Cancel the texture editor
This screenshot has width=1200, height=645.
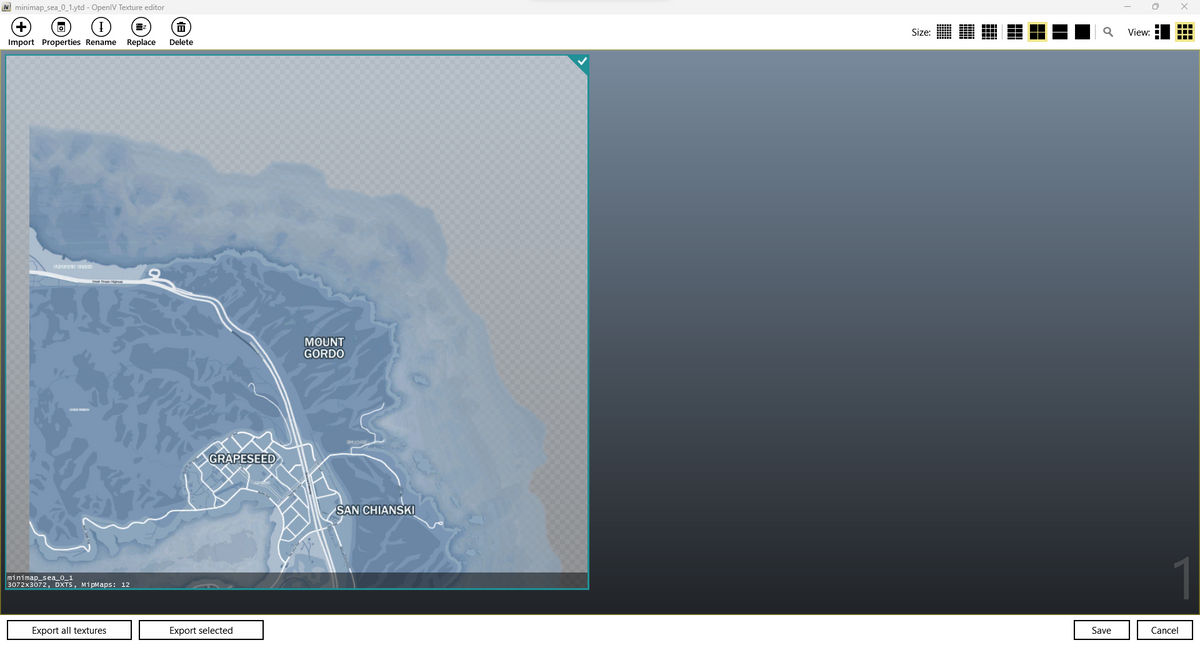point(1164,630)
